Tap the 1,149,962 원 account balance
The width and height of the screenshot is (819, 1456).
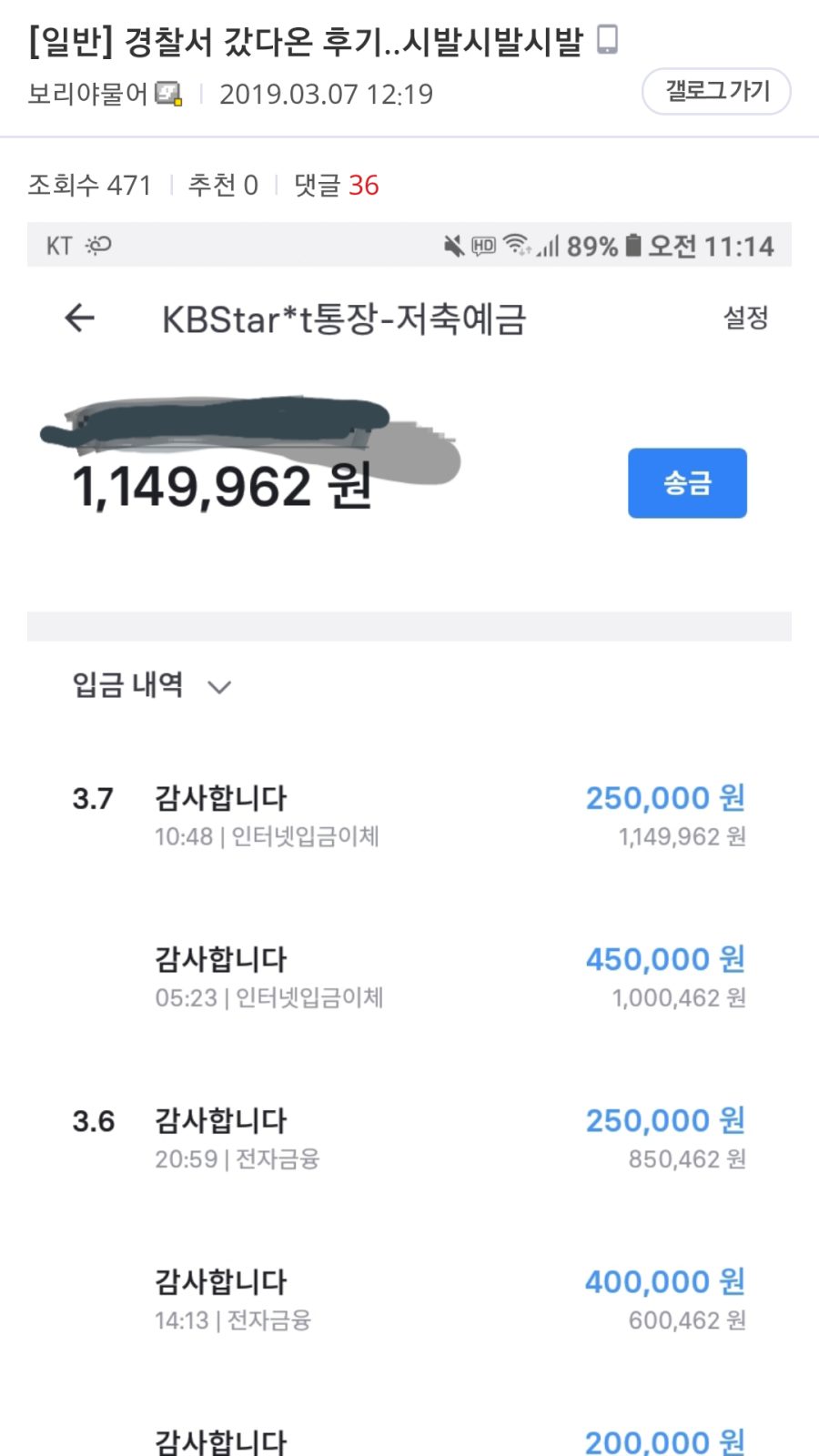[x=222, y=486]
